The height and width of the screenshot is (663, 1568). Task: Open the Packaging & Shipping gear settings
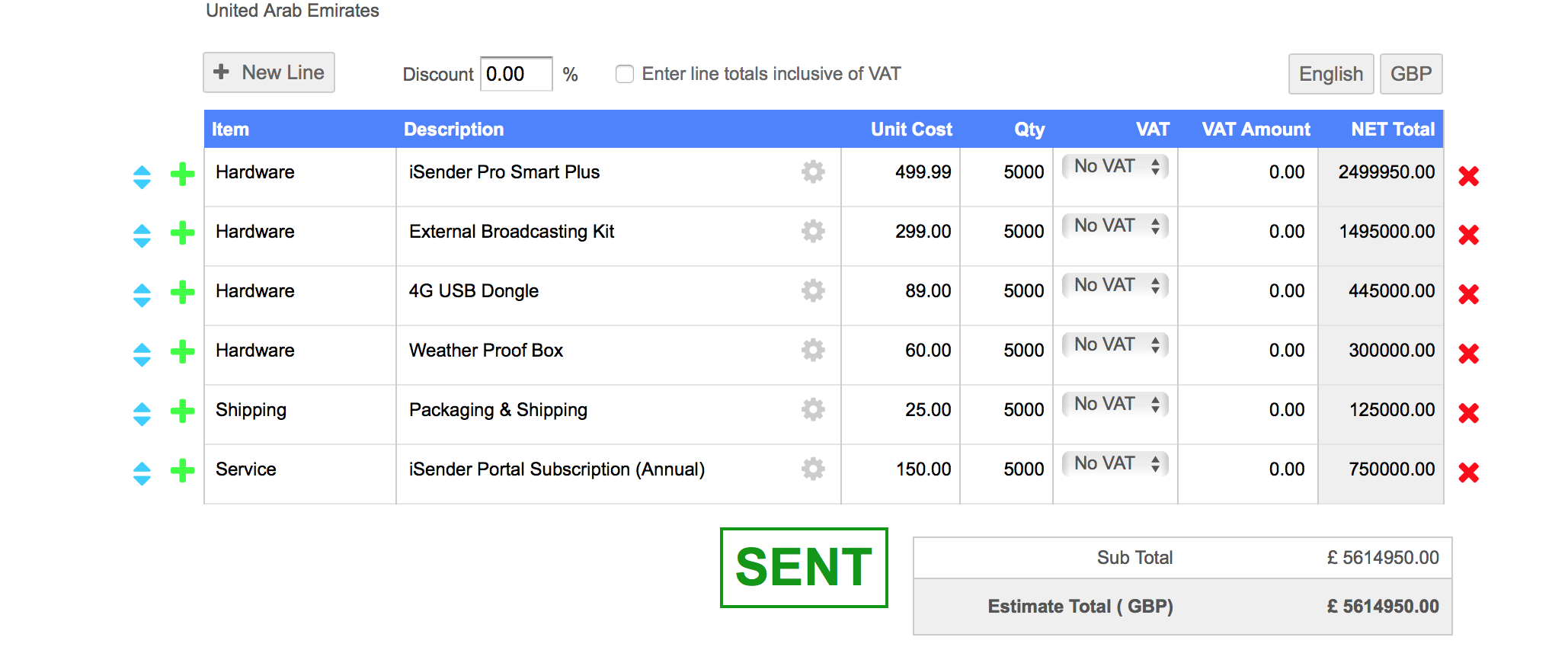[813, 409]
